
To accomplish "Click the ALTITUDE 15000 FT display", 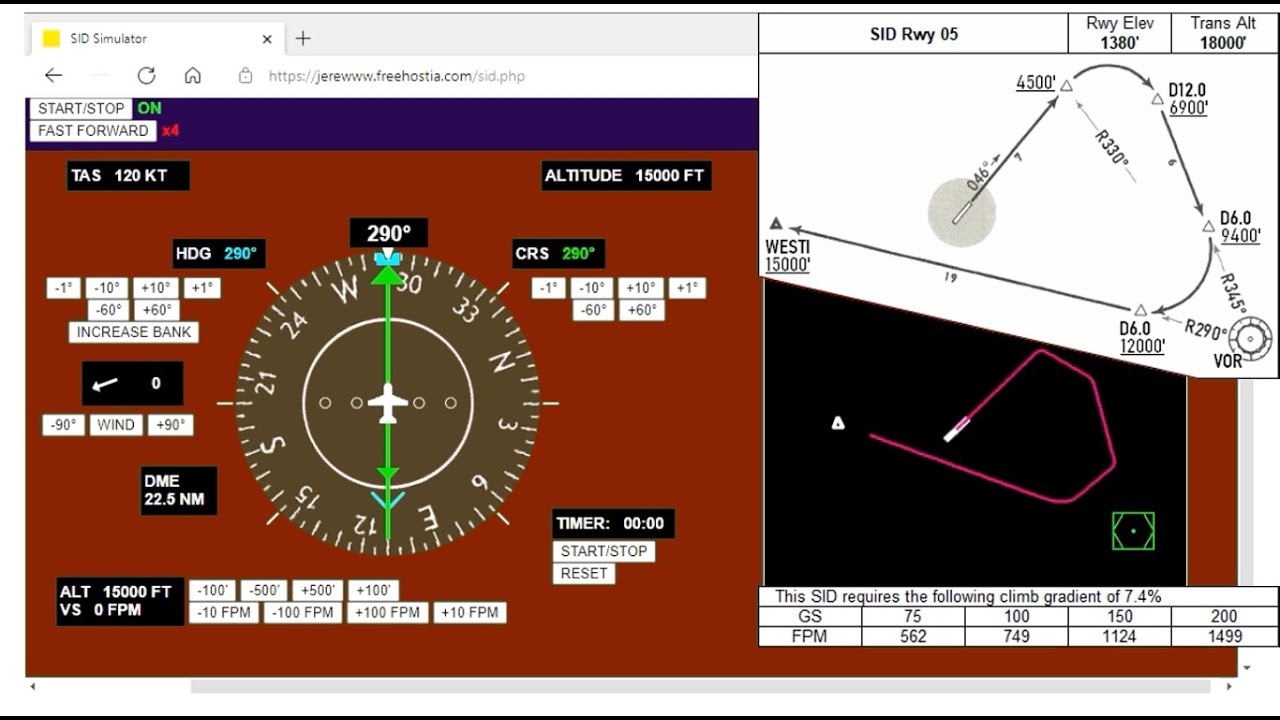I will 626,176.
